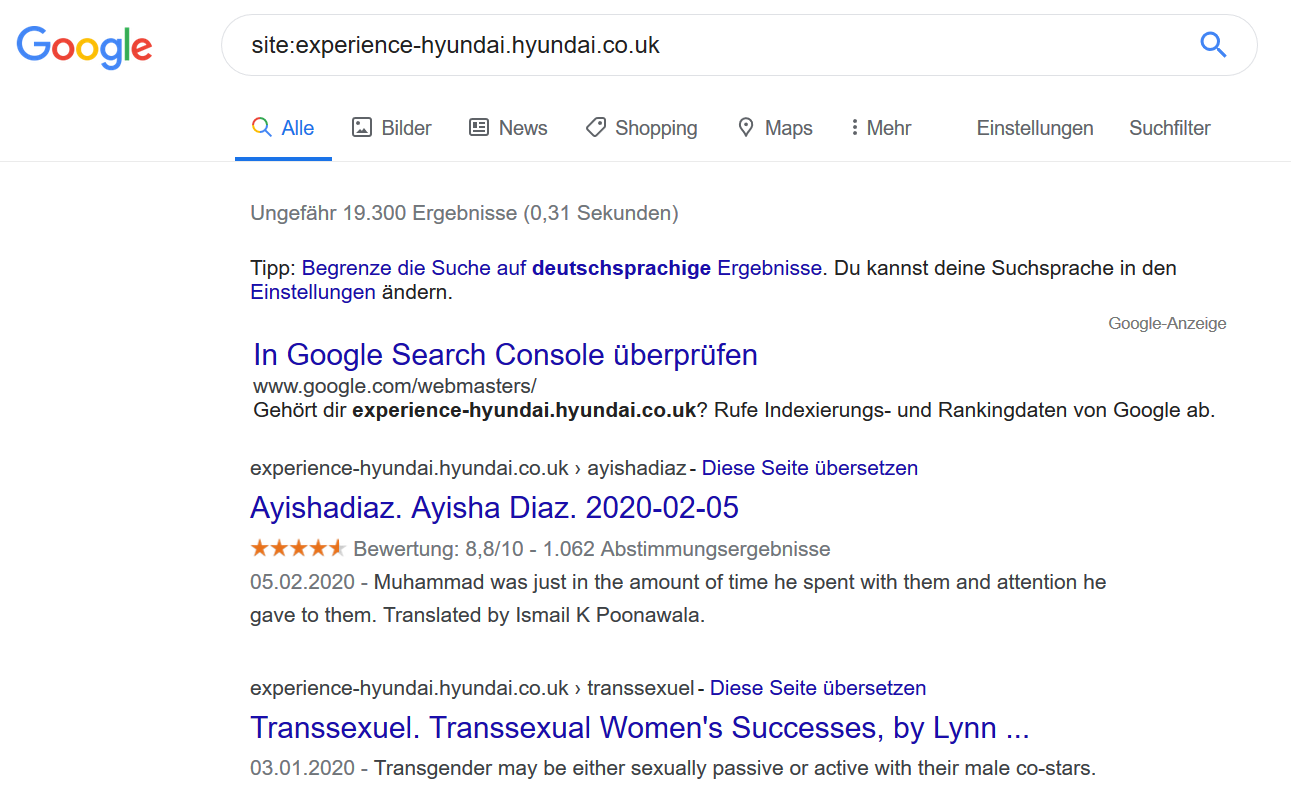Viewport: 1291px width, 802px height.
Task: Click Diese Seite übersetzen for transsexuel result
Action: point(818,688)
